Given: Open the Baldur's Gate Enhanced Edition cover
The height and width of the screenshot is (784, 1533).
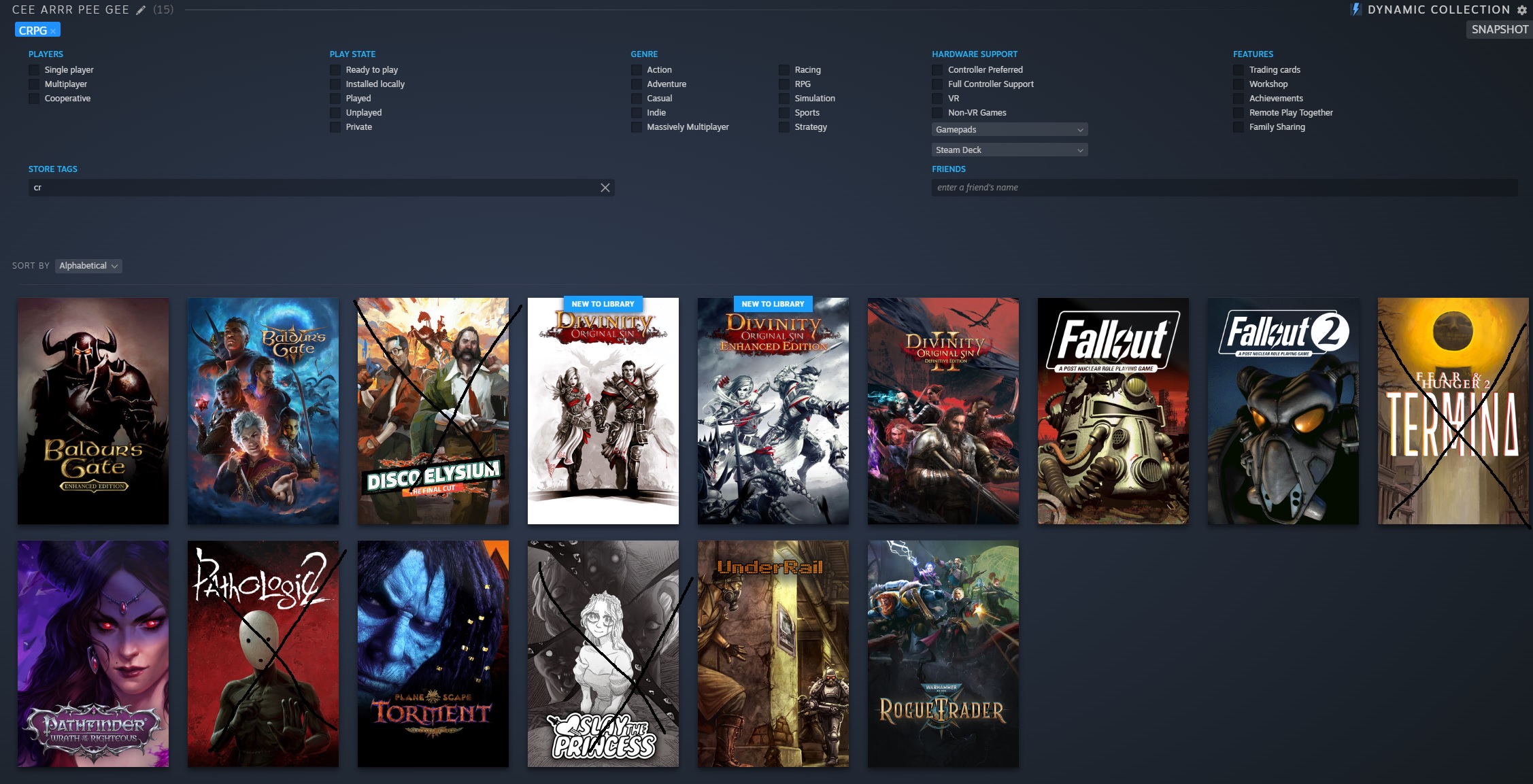Looking at the screenshot, I should (93, 411).
